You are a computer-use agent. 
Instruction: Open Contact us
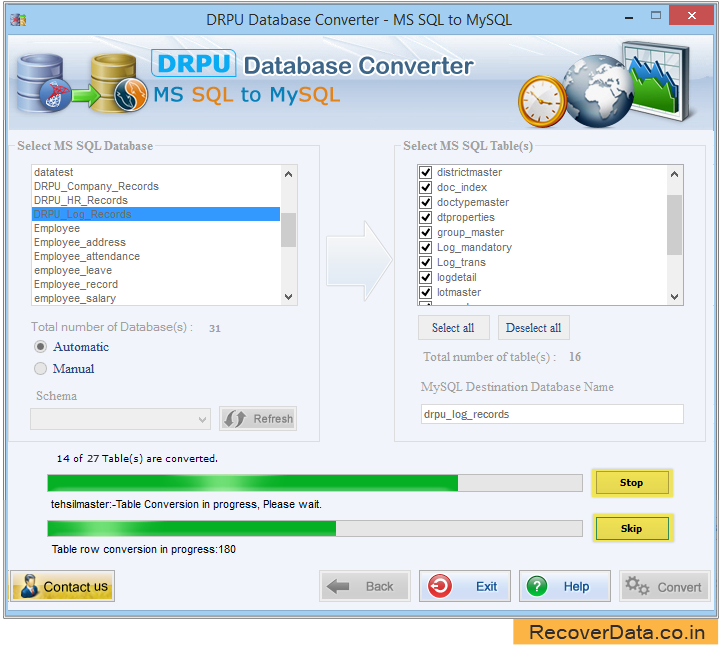[62, 586]
